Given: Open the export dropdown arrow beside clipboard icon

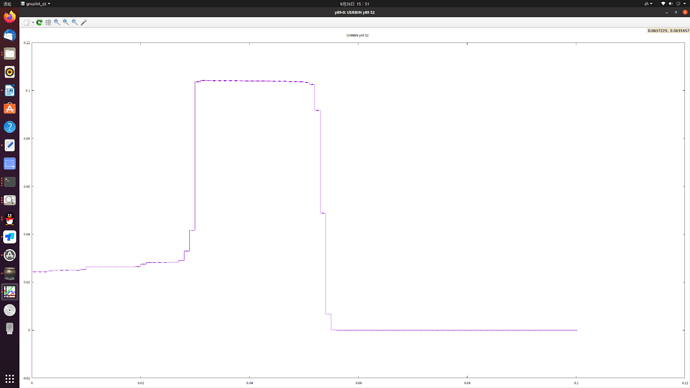Looking at the screenshot, I should click(33, 22).
